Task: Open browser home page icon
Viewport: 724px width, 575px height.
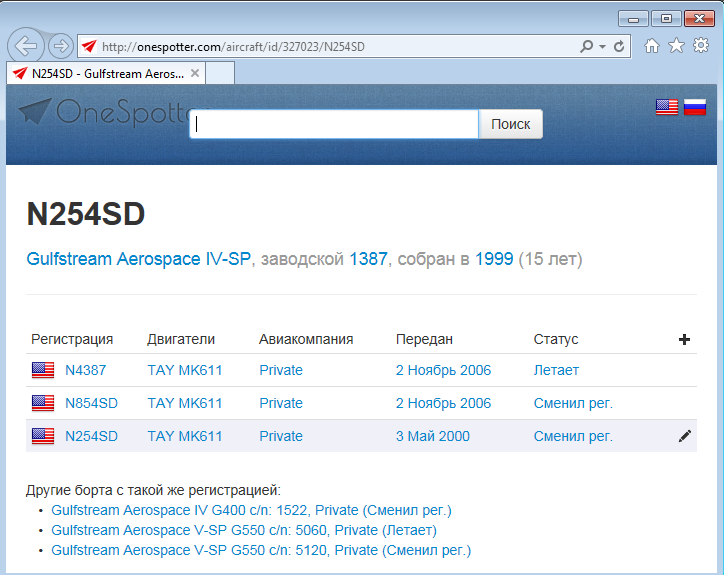Action: point(652,46)
